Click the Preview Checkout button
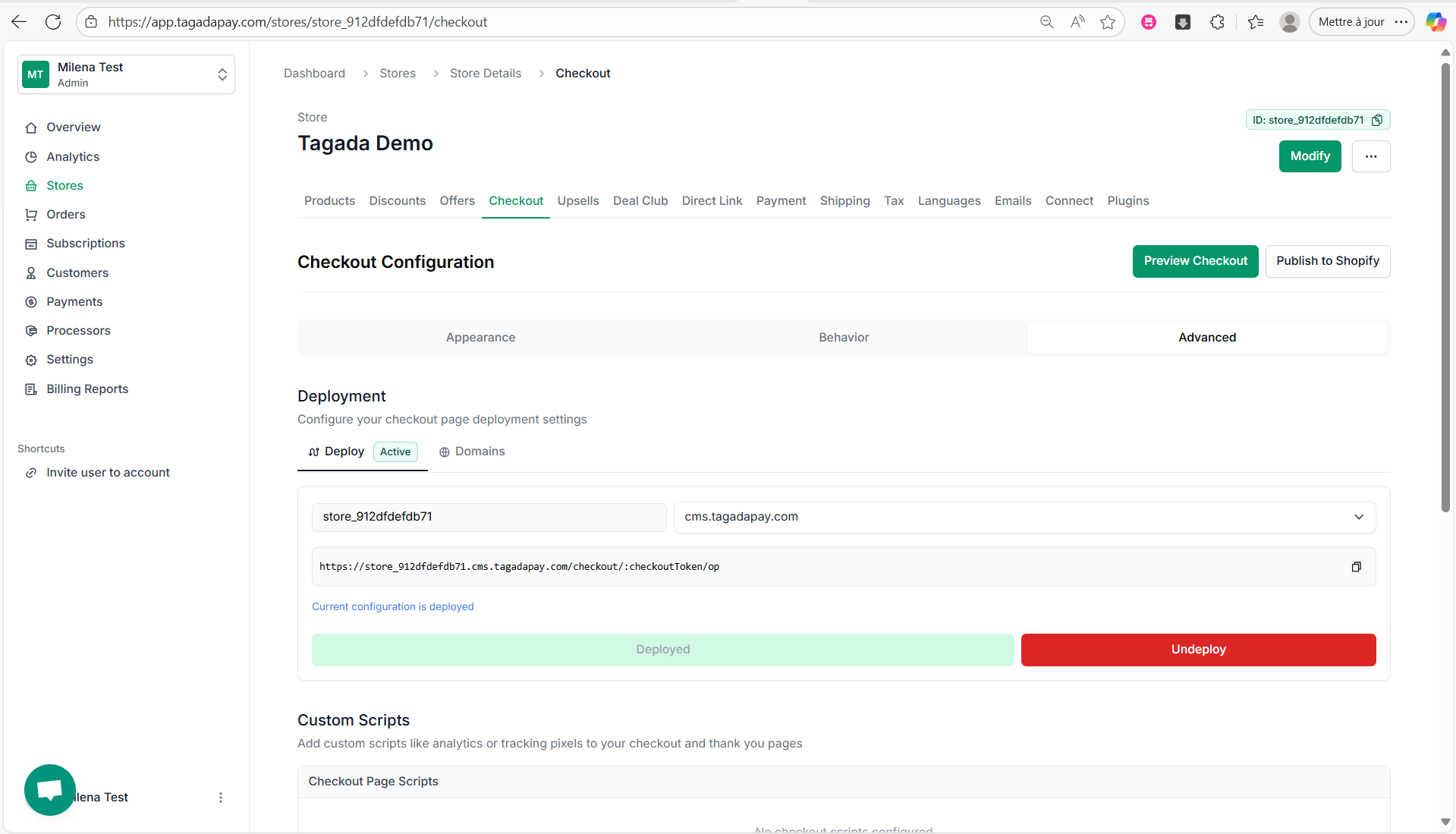Screen dimensions: 1456x834 click(x=1195, y=261)
